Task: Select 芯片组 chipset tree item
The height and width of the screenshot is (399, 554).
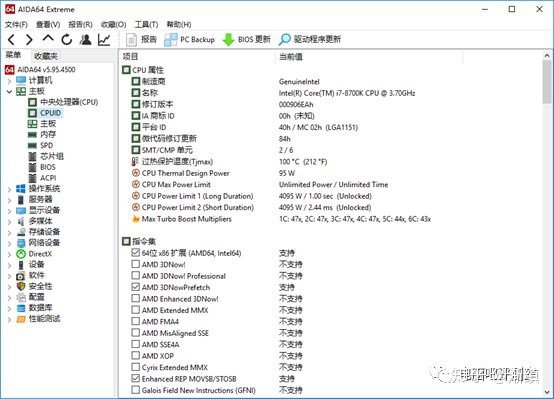Action: click(46, 156)
